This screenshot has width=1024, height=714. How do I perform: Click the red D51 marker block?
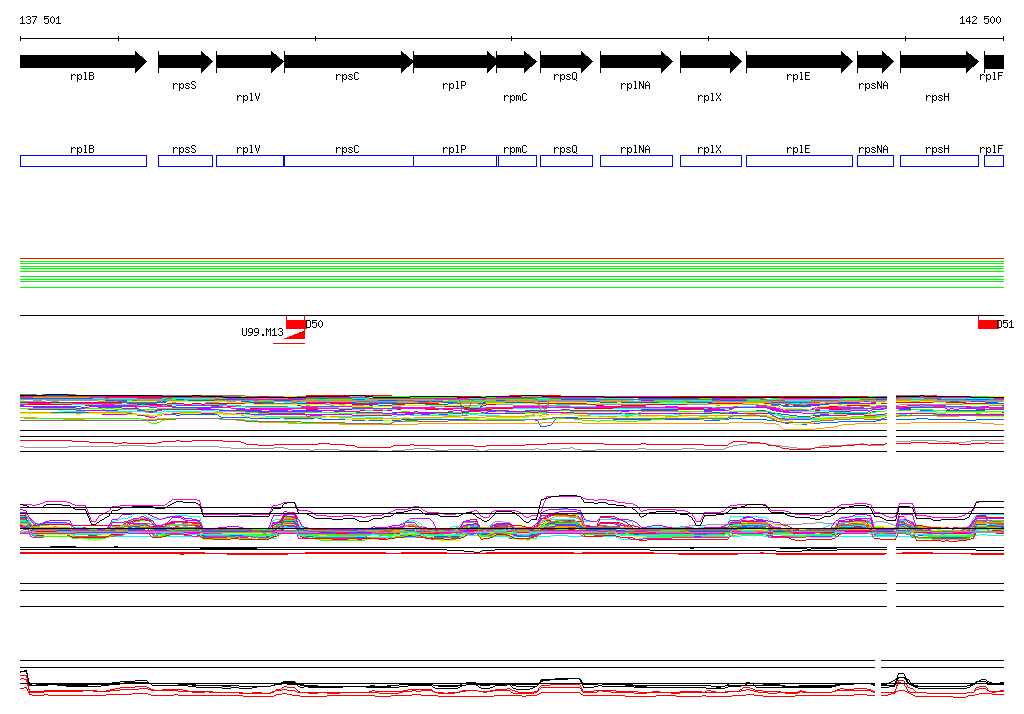(x=987, y=324)
